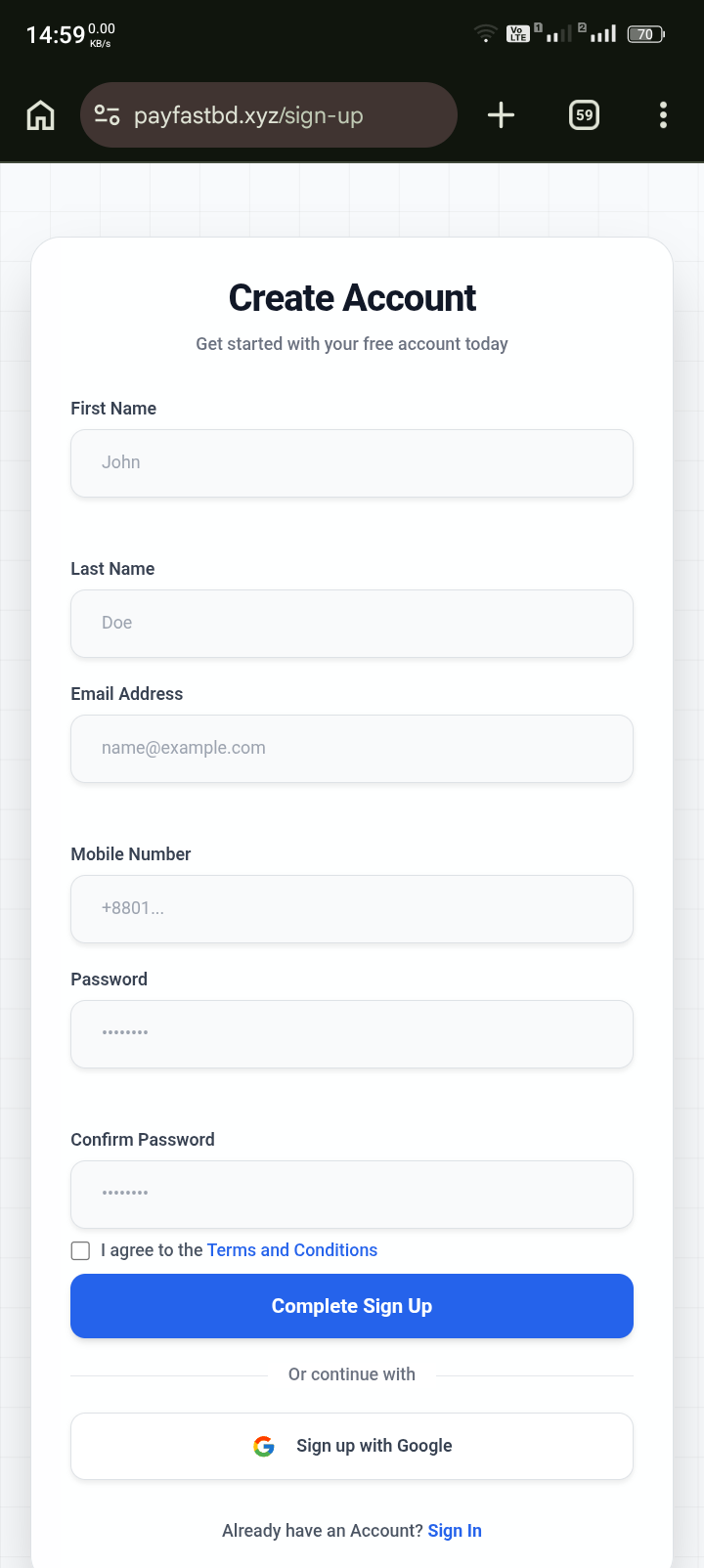Viewport: 704px width, 1568px height.
Task: Open tab switcher showing 59 tabs
Action: click(x=584, y=115)
